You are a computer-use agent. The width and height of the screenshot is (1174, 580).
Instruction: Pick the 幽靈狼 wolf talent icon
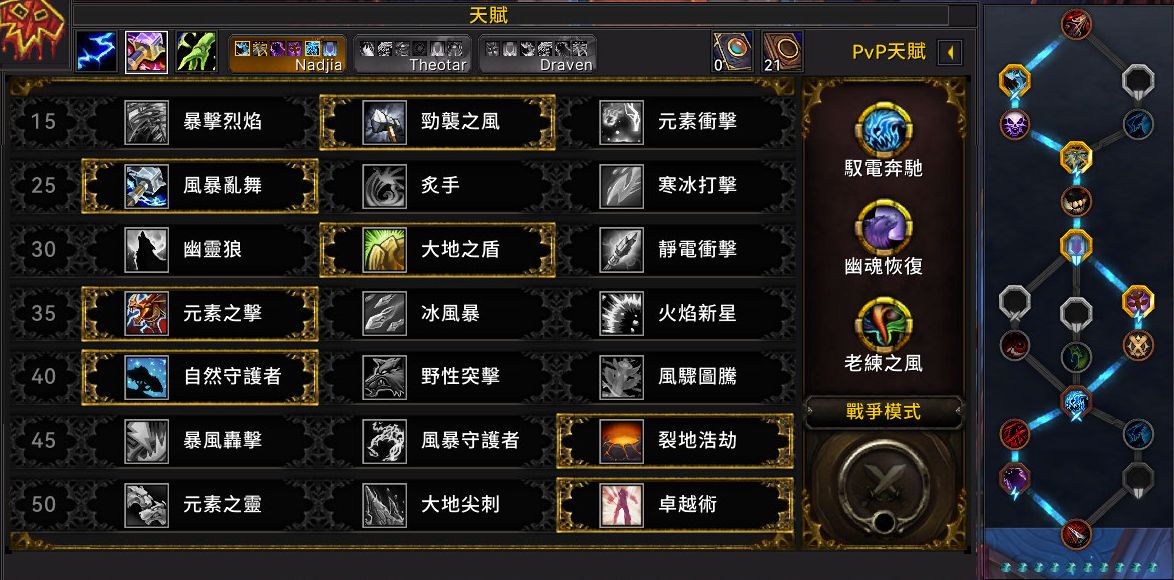click(x=147, y=250)
